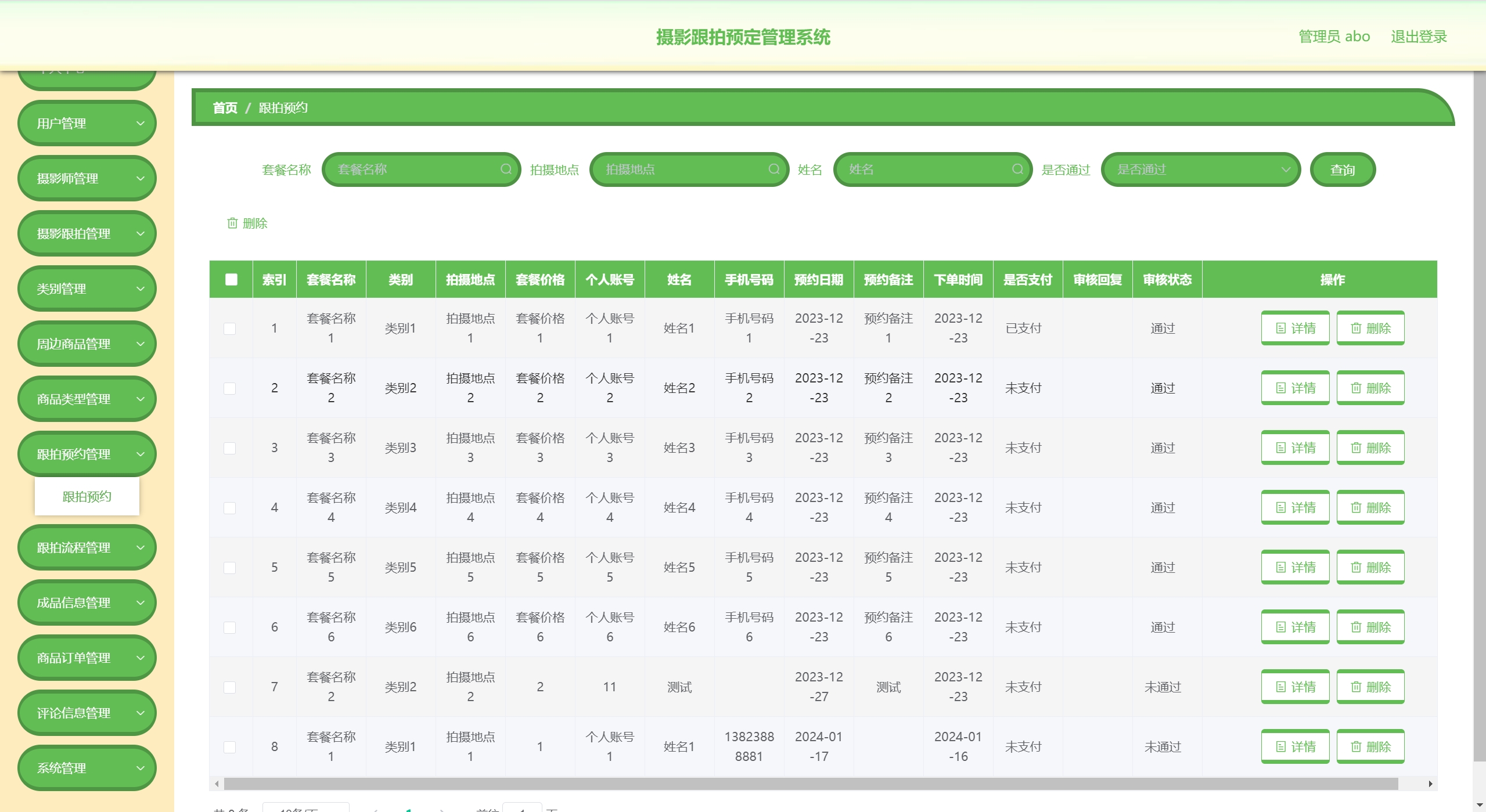Click magnifier icon in 拍摄地点 field

[773, 169]
